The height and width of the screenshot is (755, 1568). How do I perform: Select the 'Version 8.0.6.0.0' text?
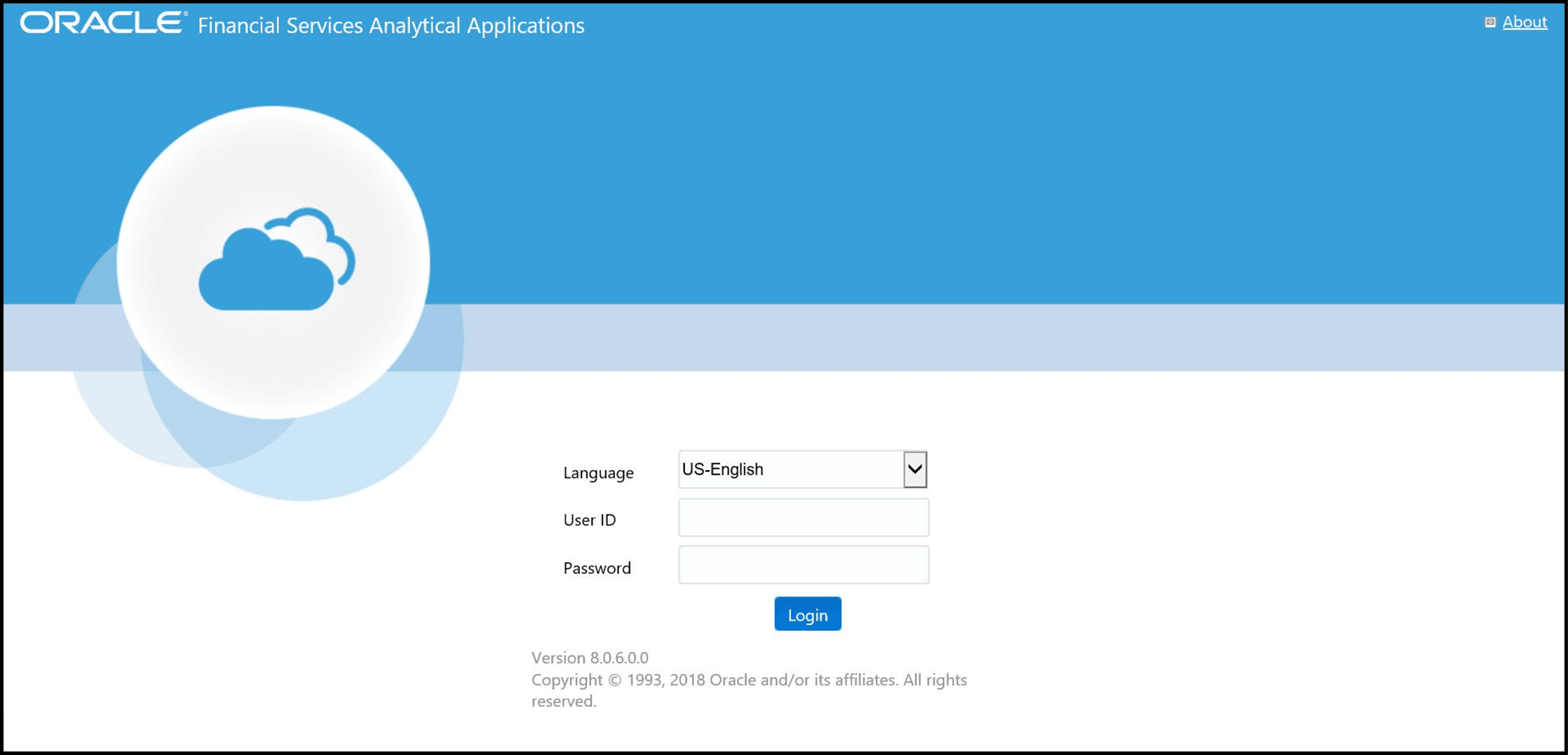point(590,658)
